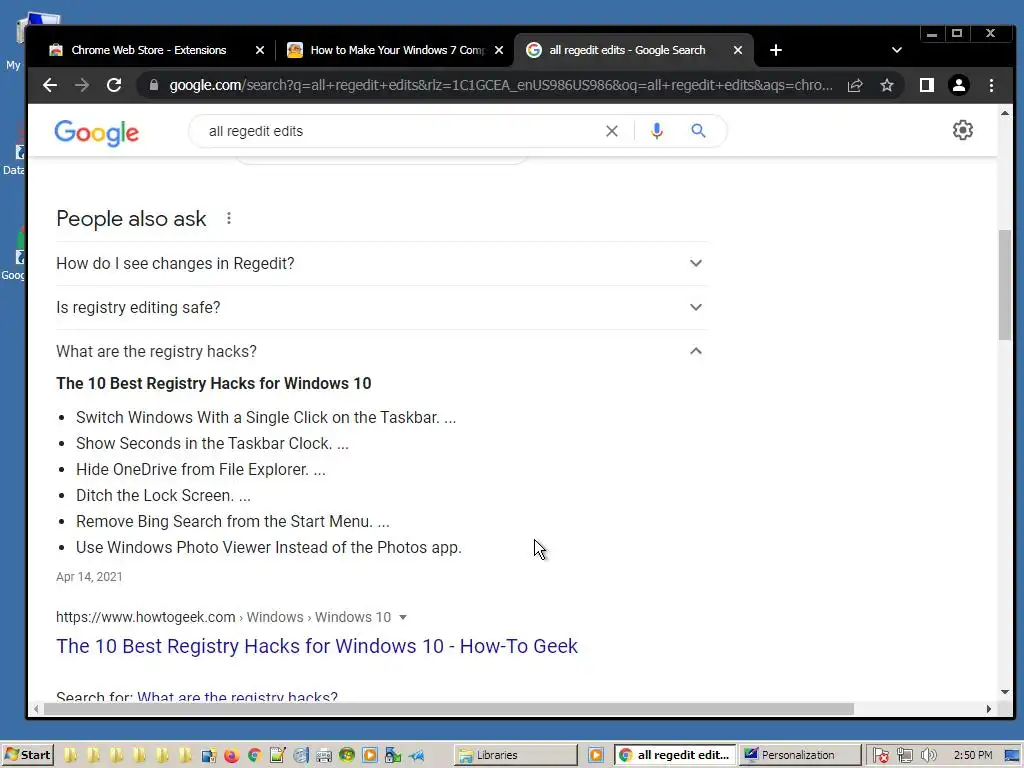This screenshot has width=1024, height=768.
Task: Open the Personalization taskbar window
Action: tap(800, 756)
